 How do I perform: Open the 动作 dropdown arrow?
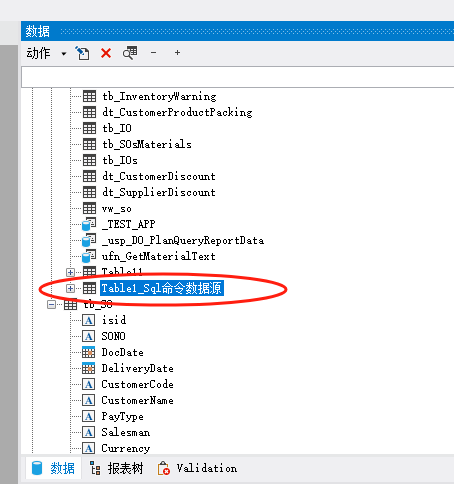64,54
